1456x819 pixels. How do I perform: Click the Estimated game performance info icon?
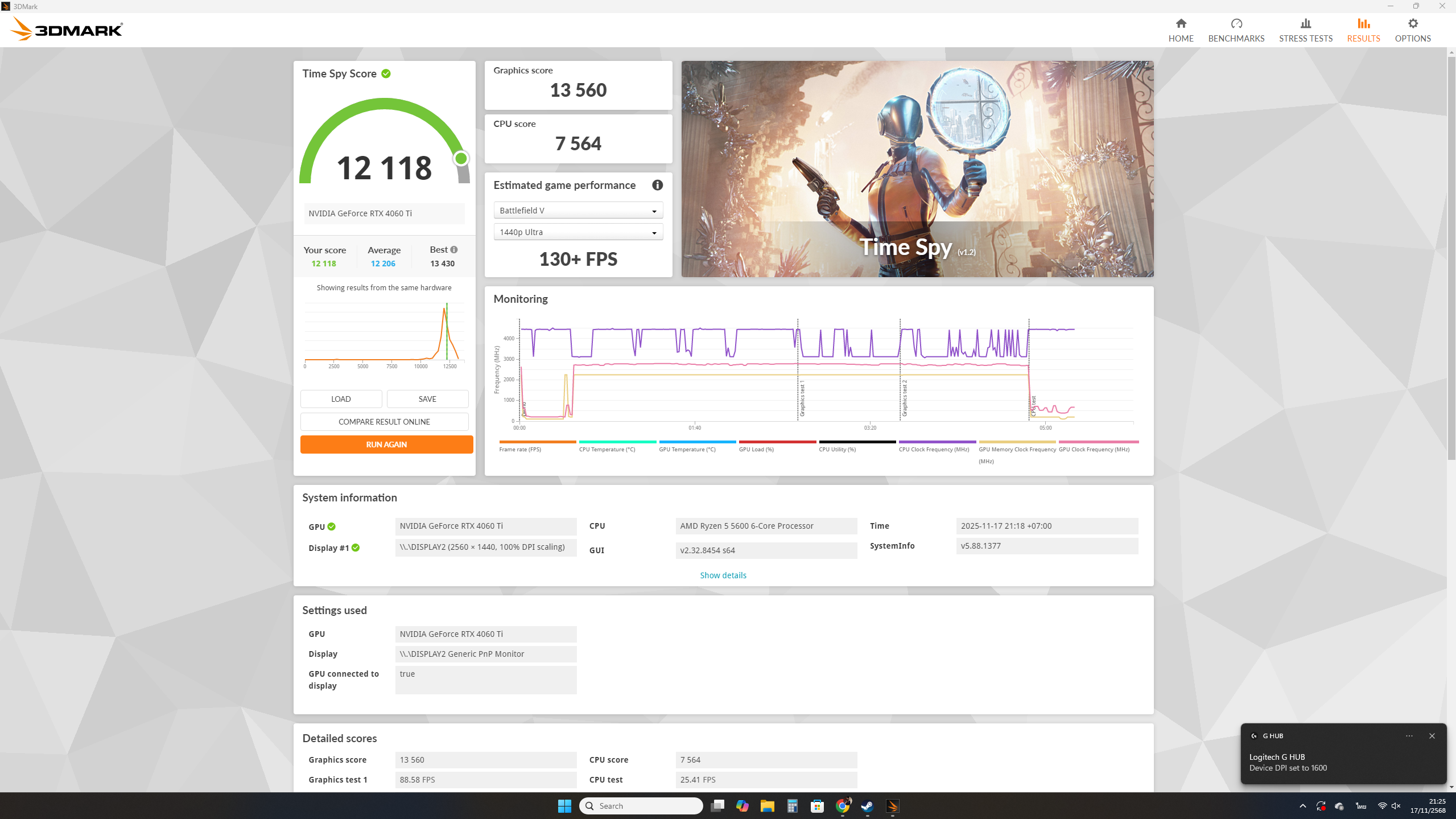point(657,185)
